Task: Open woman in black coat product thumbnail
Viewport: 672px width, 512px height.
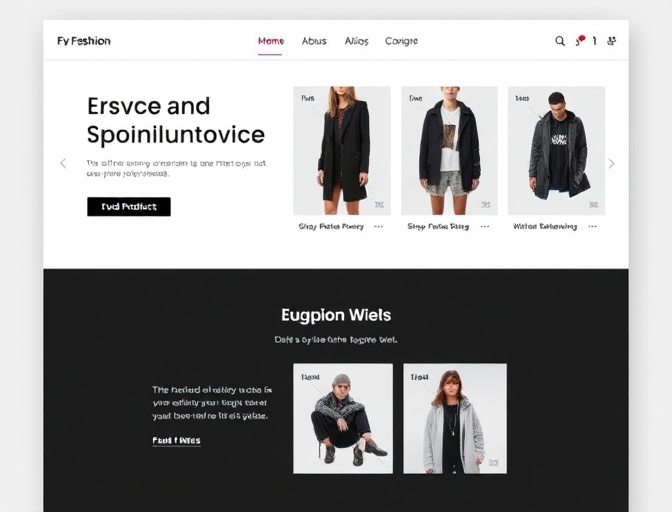Action: 342,150
